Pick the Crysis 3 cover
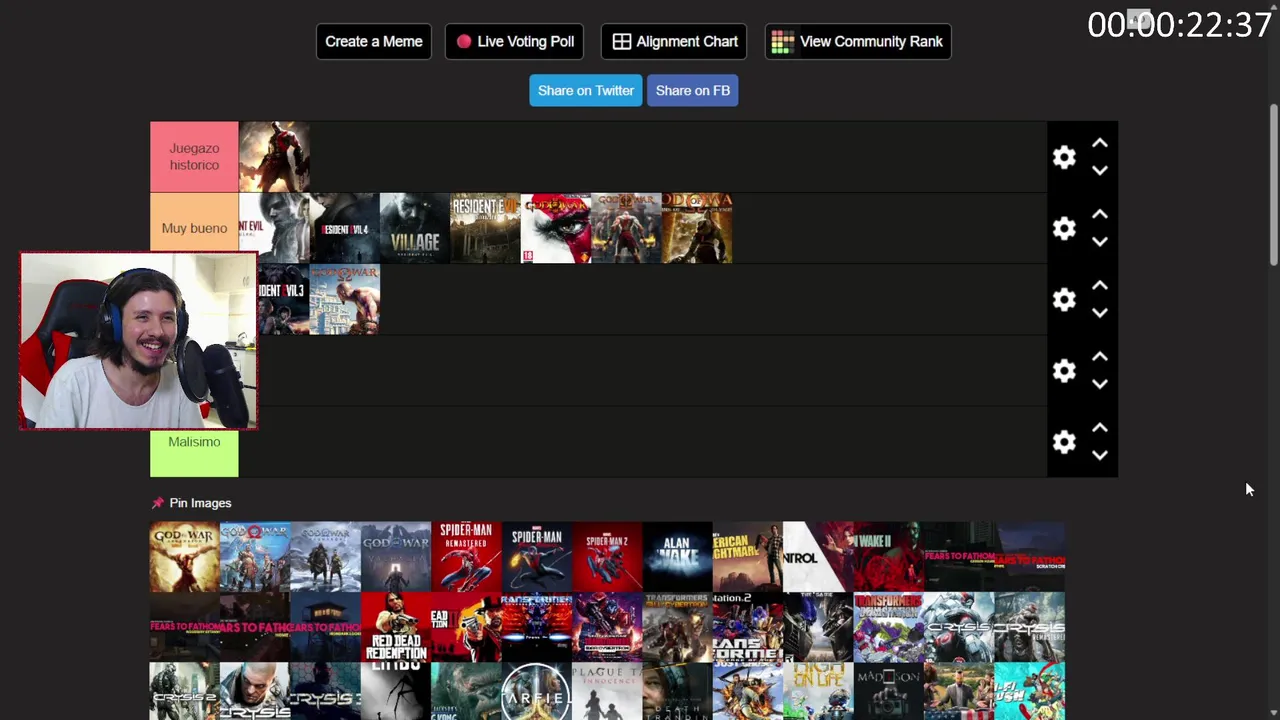1280x720 pixels. tap(325, 692)
